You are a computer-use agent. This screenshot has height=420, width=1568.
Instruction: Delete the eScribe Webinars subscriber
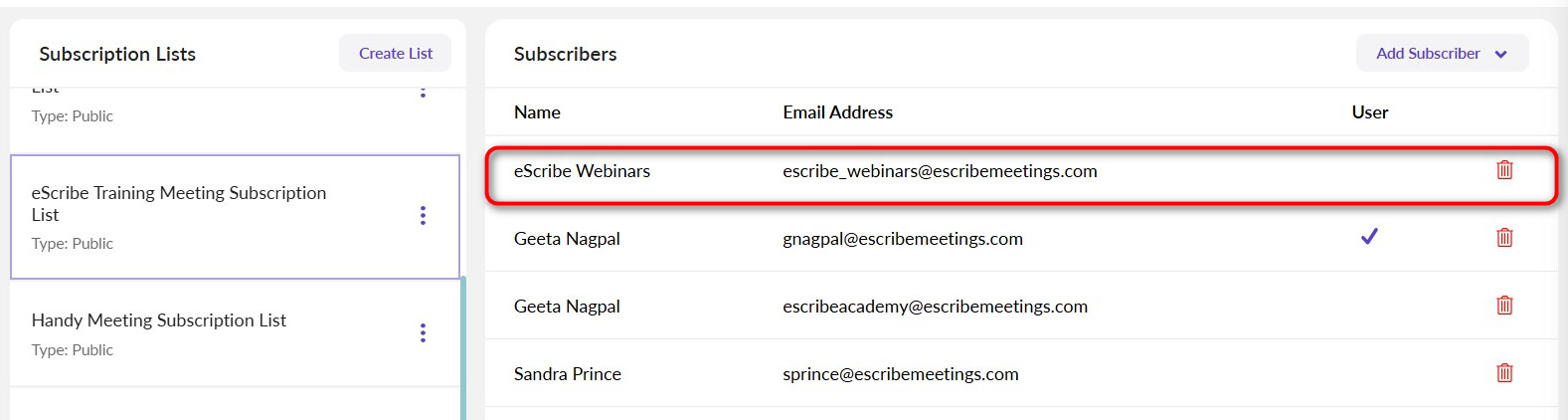coord(1504,170)
